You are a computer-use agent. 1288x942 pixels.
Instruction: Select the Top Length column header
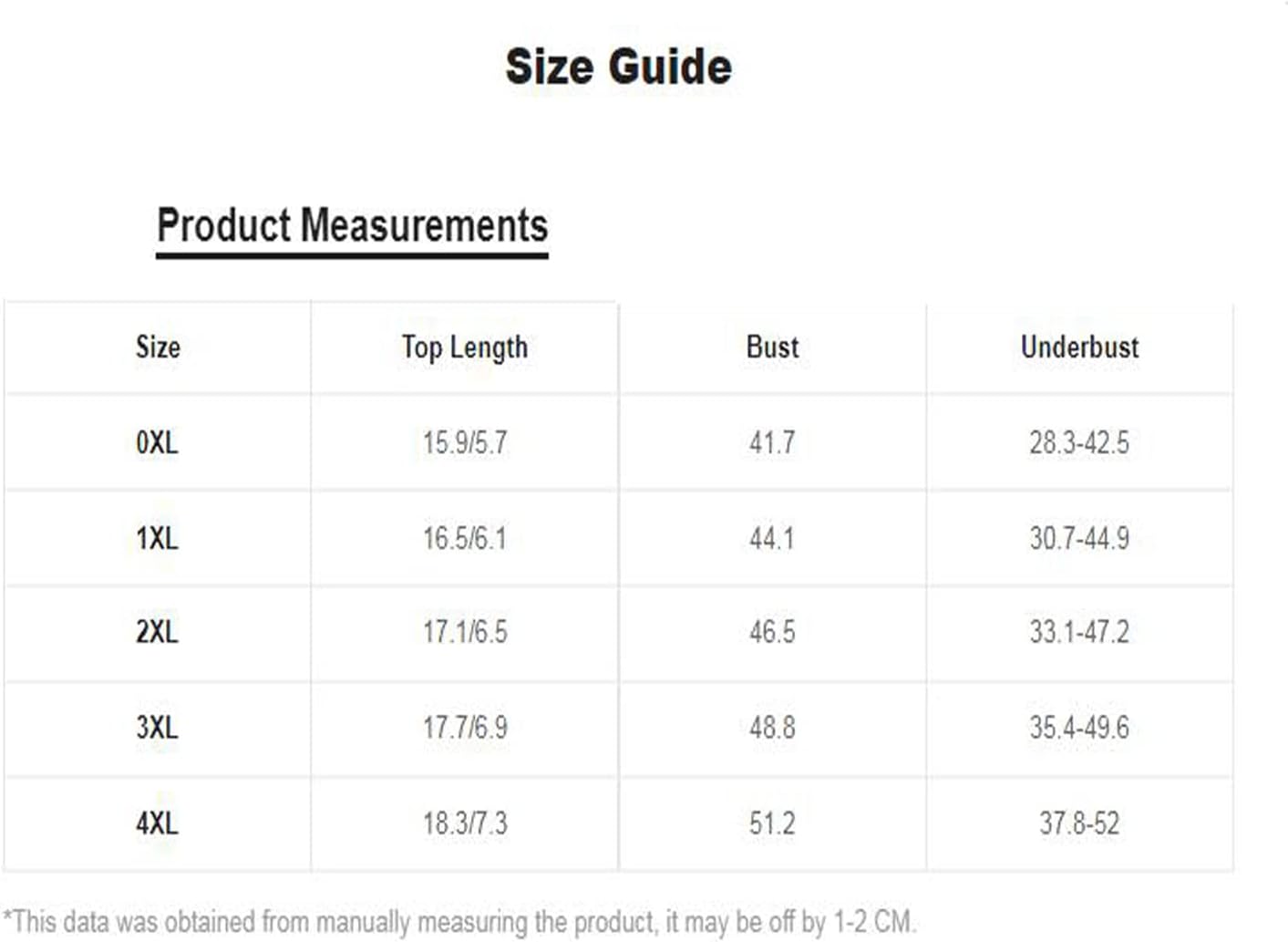point(465,347)
